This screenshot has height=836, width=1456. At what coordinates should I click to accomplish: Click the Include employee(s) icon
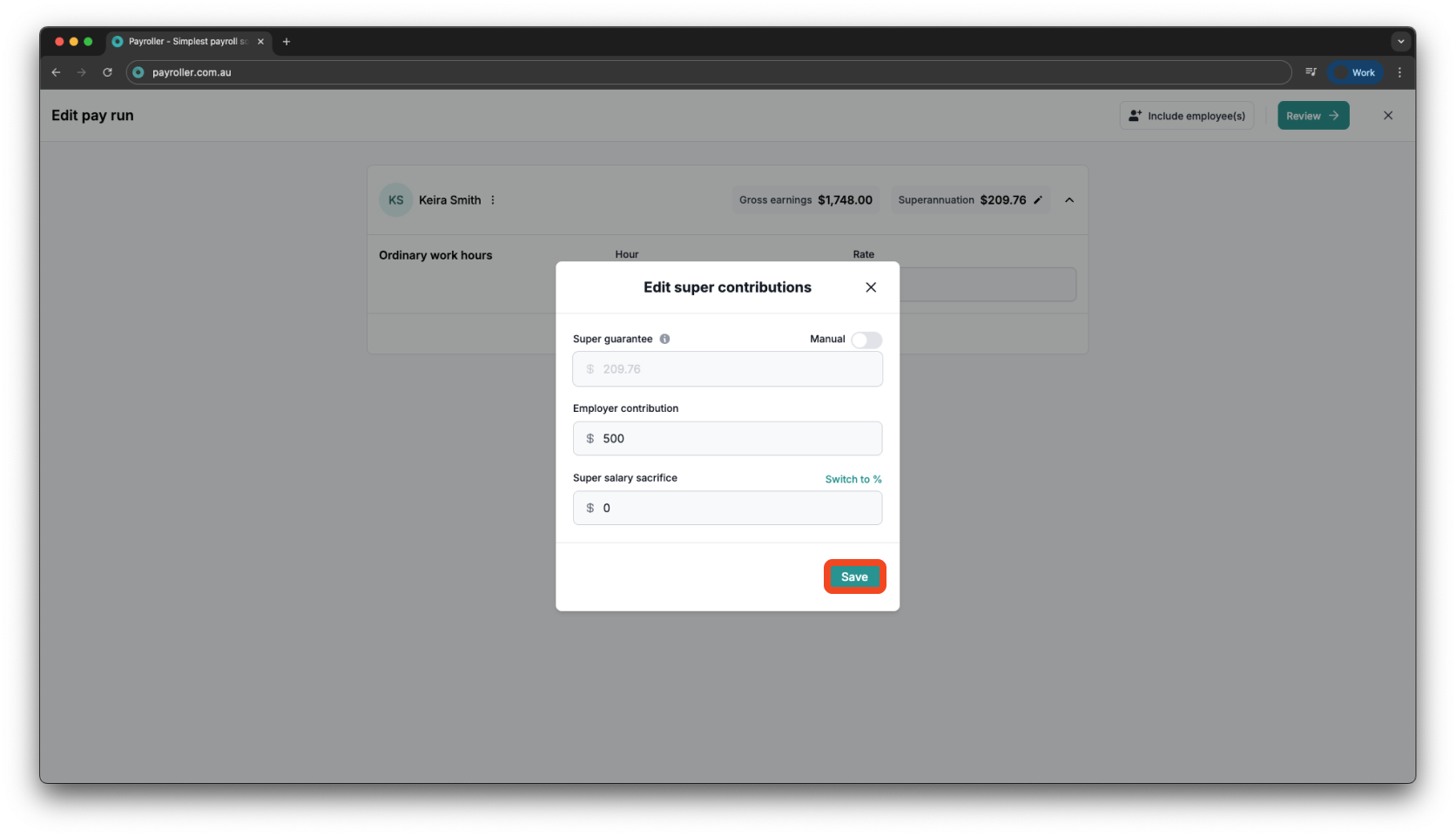(1135, 115)
